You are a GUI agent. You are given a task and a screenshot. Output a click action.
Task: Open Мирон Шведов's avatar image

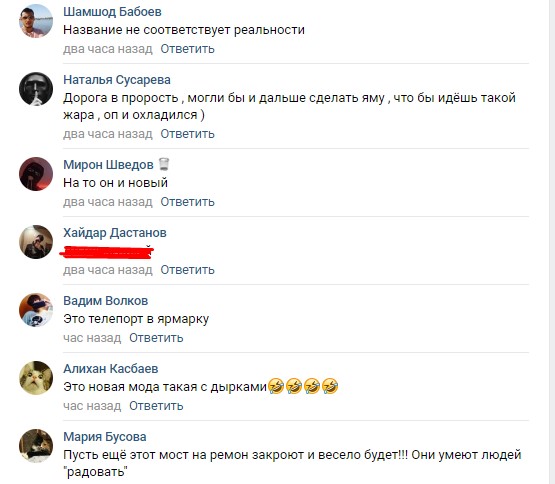click(x=36, y=174)
